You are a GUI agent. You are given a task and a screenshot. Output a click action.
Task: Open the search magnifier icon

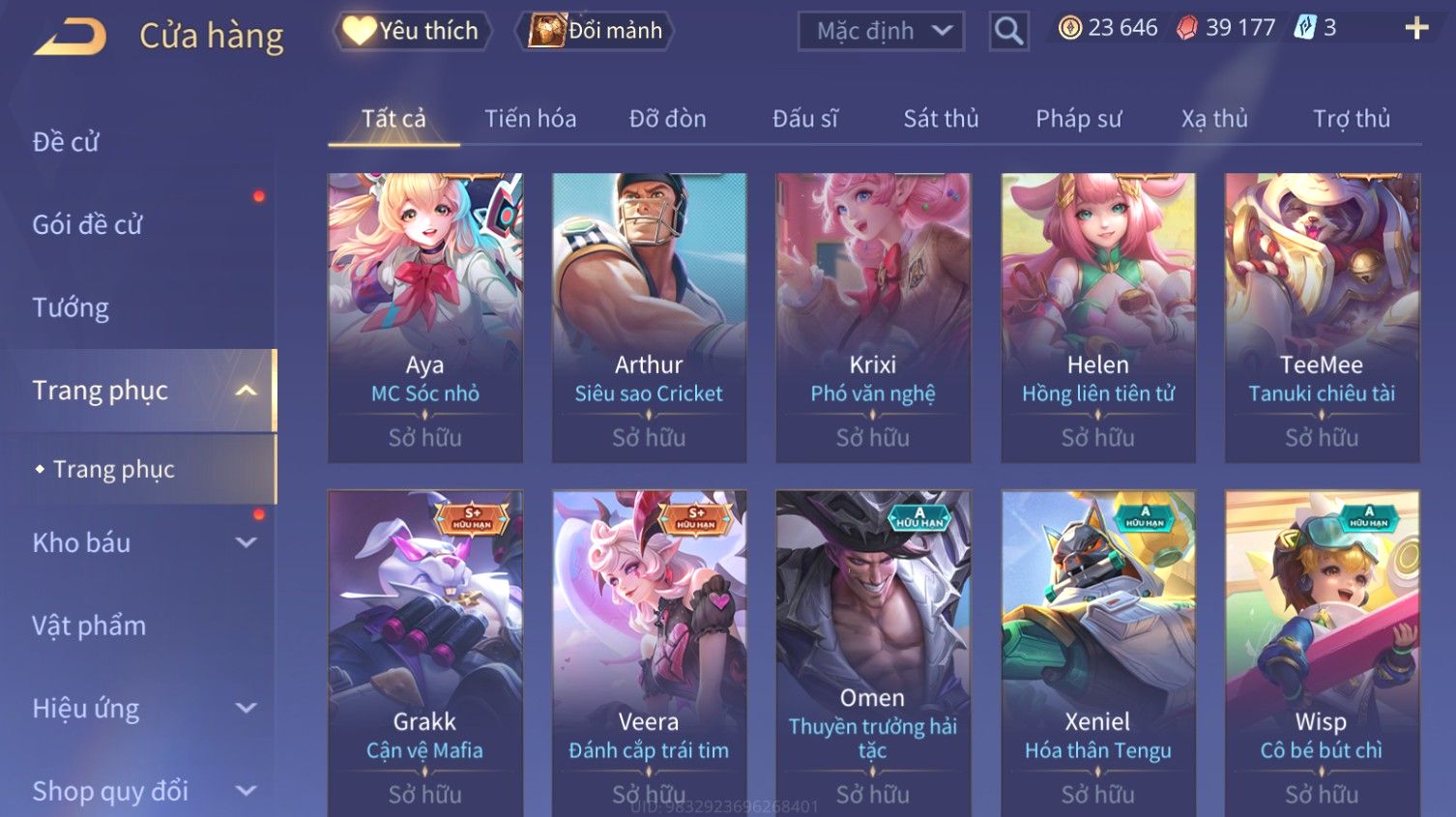(x=1008, y=32)
